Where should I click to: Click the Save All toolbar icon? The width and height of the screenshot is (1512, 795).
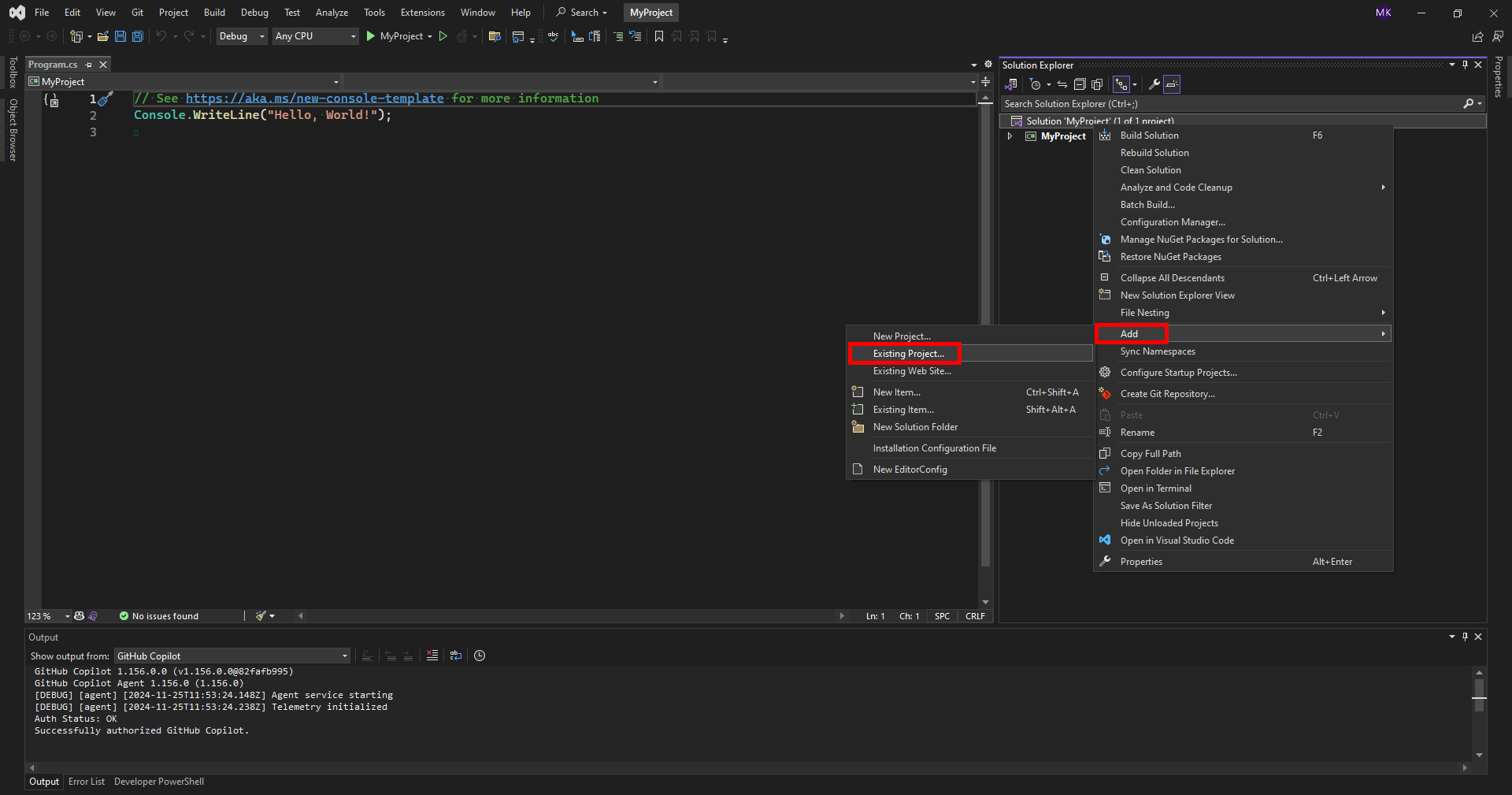point(138,36)
